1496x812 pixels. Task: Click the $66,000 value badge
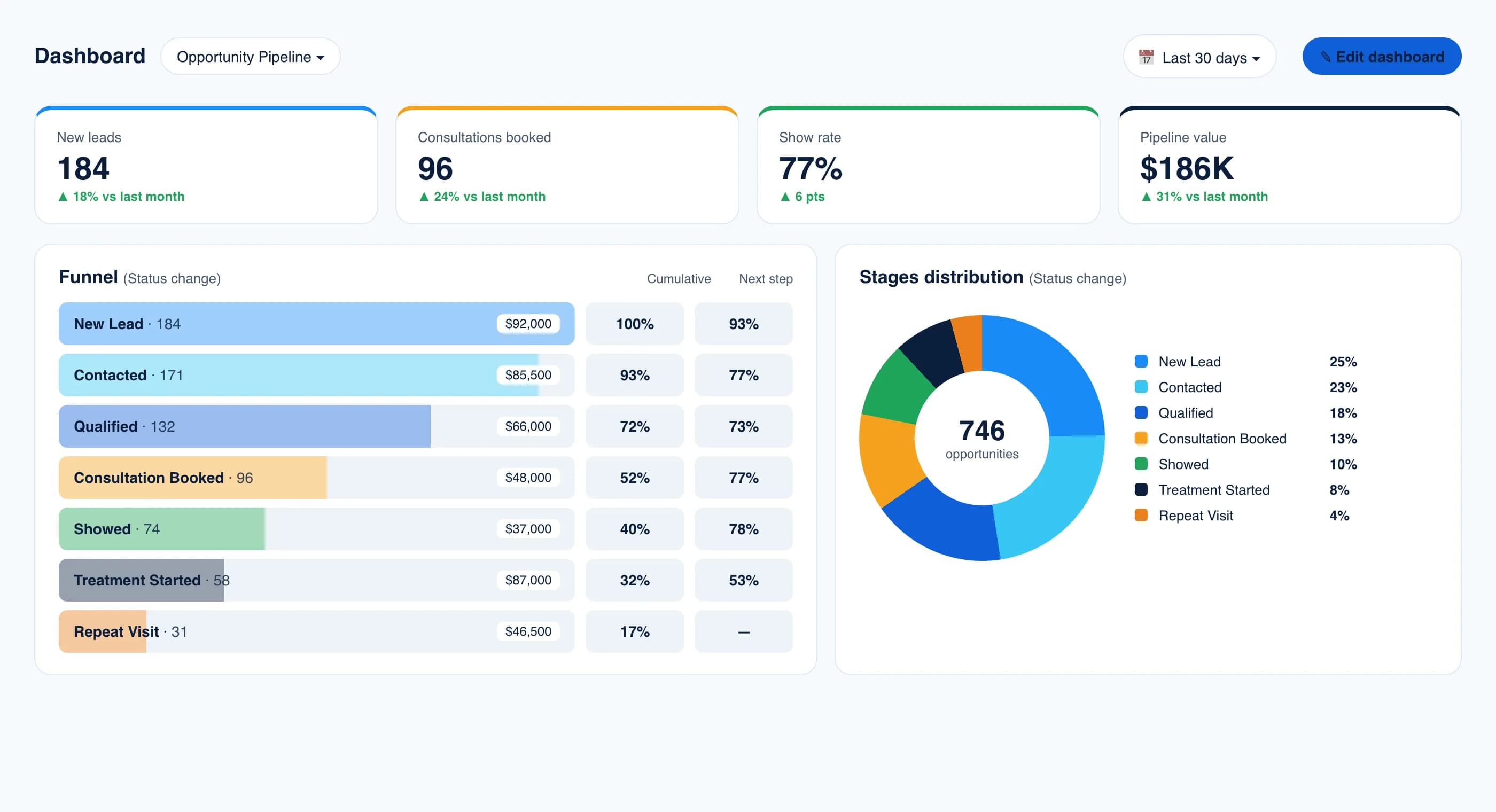click(x=528, y=426)
